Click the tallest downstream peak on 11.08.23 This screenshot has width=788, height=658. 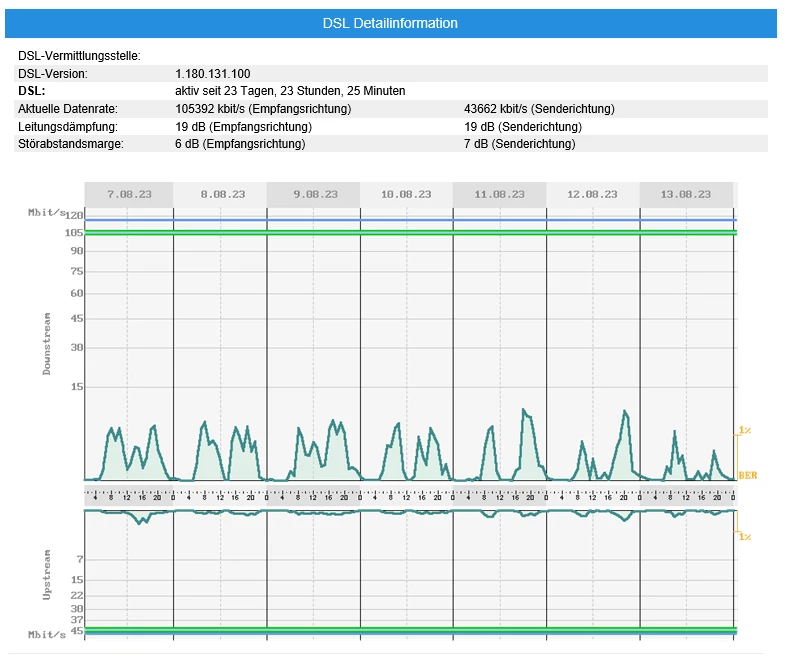coord(524,410)
